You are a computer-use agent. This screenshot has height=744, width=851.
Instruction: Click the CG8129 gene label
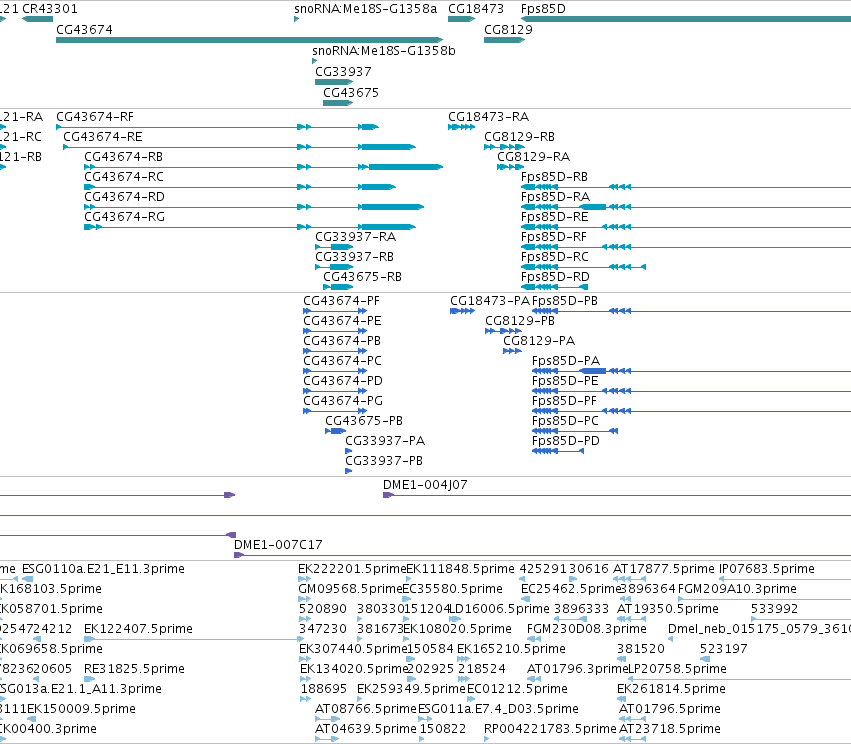(508, 30)
